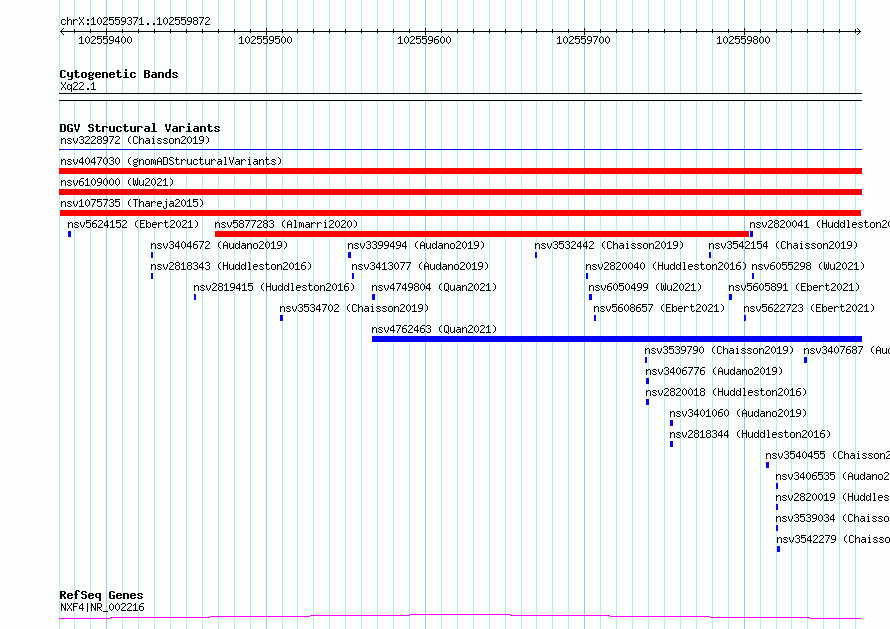Viewport: 890px width, 629px height.
Task: Open the NXF4|NR_002216 gene label
Action: pyautogui.click(x=102, y=607)
